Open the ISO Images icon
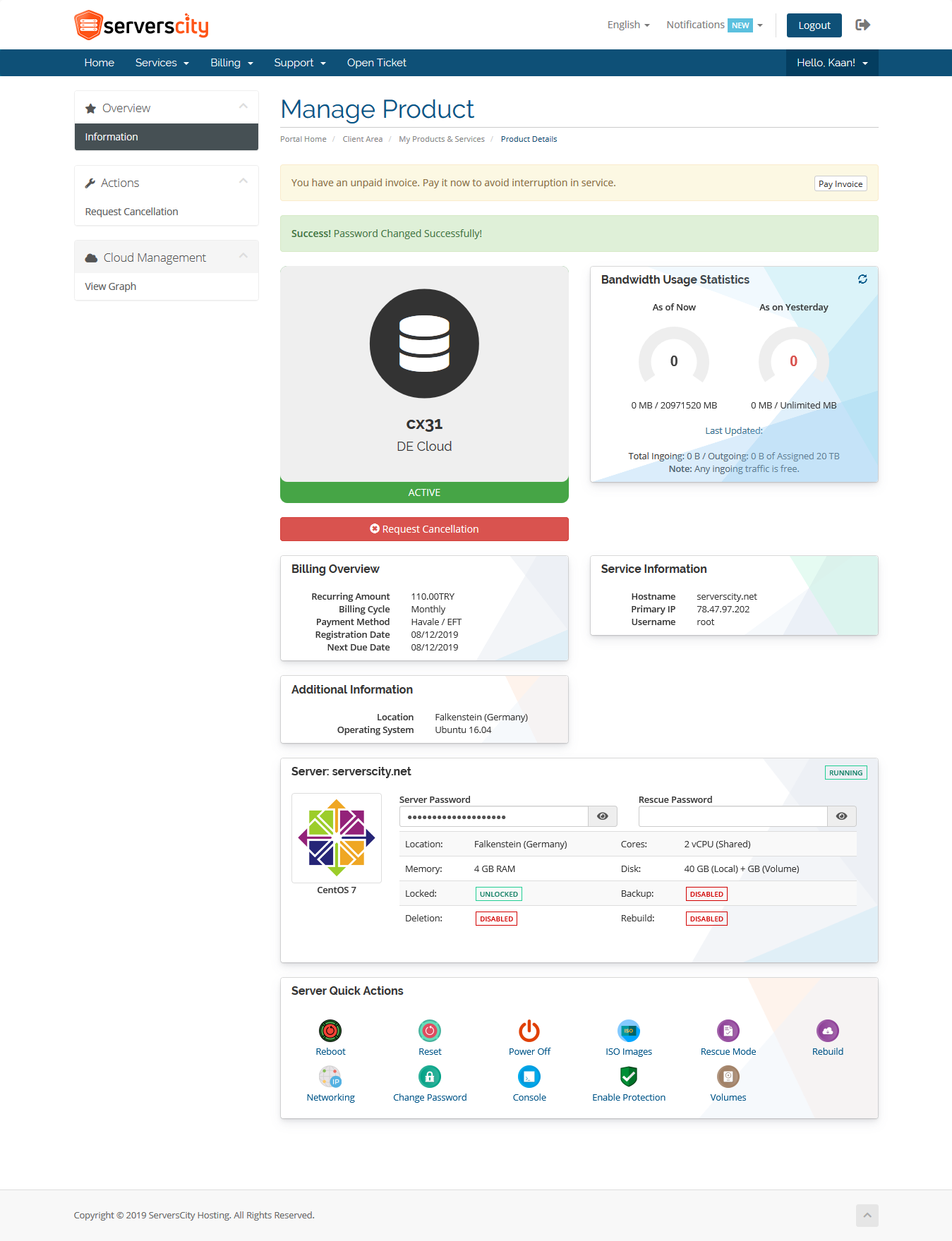Viewport: 952px width, 1241px height. [x=629, y=1031]
